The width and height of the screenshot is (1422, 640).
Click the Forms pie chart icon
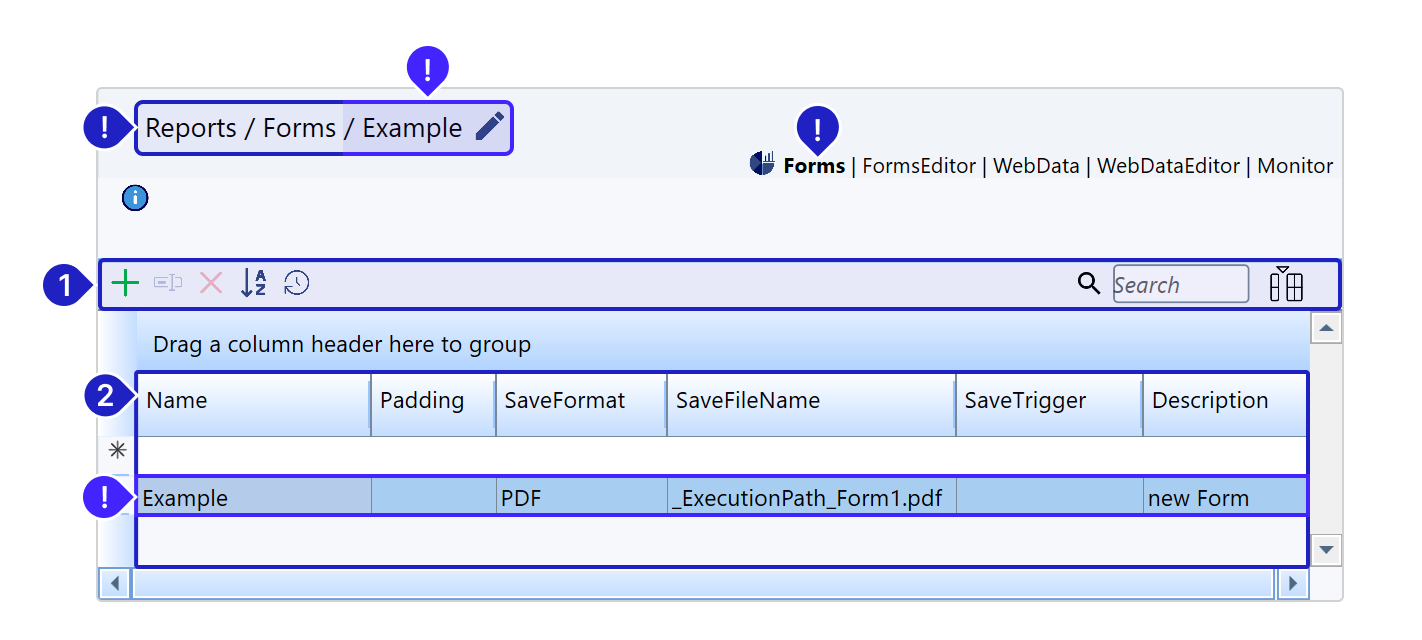point(763,163)
